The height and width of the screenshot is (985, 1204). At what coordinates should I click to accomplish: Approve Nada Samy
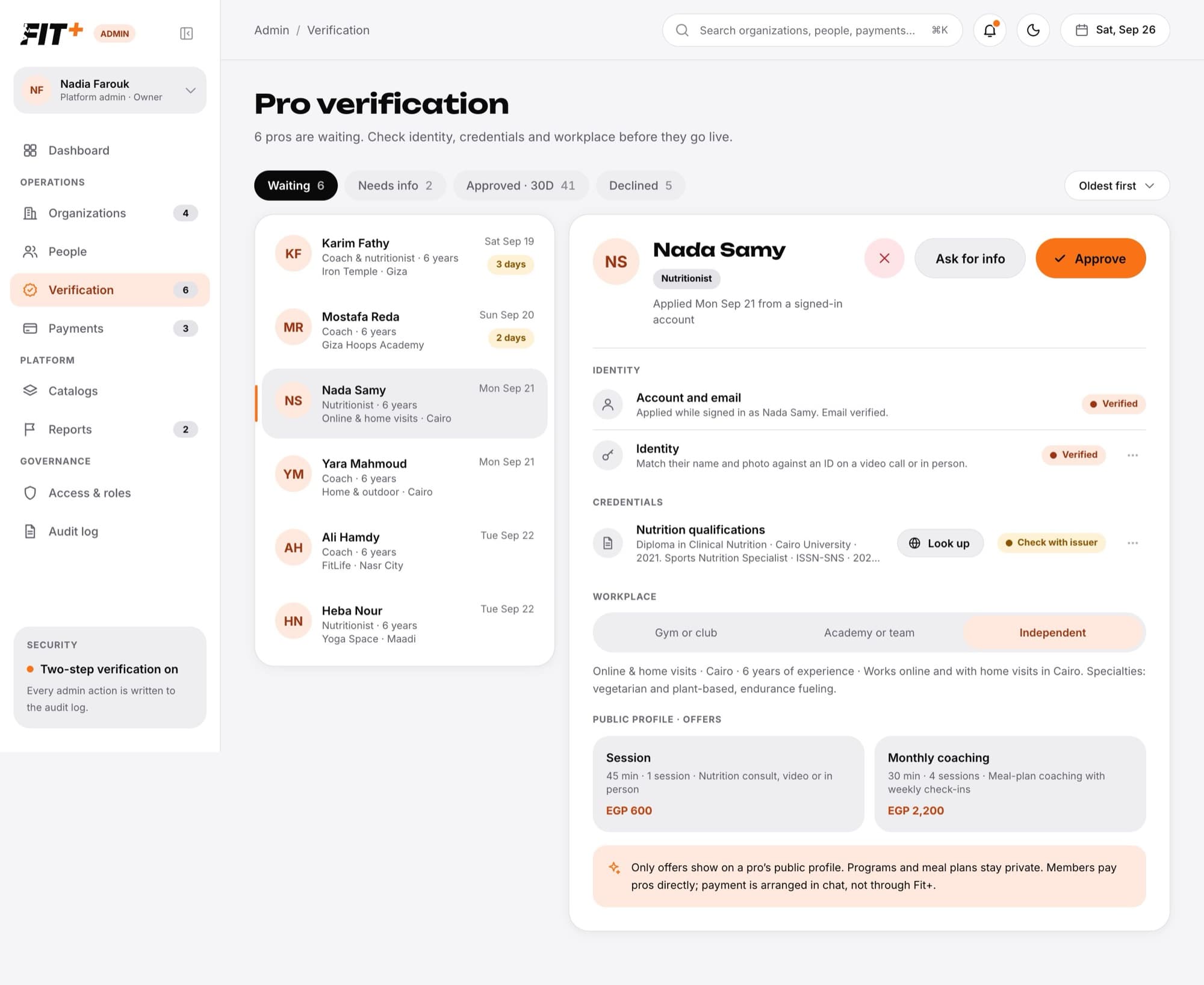(1090, 259)
